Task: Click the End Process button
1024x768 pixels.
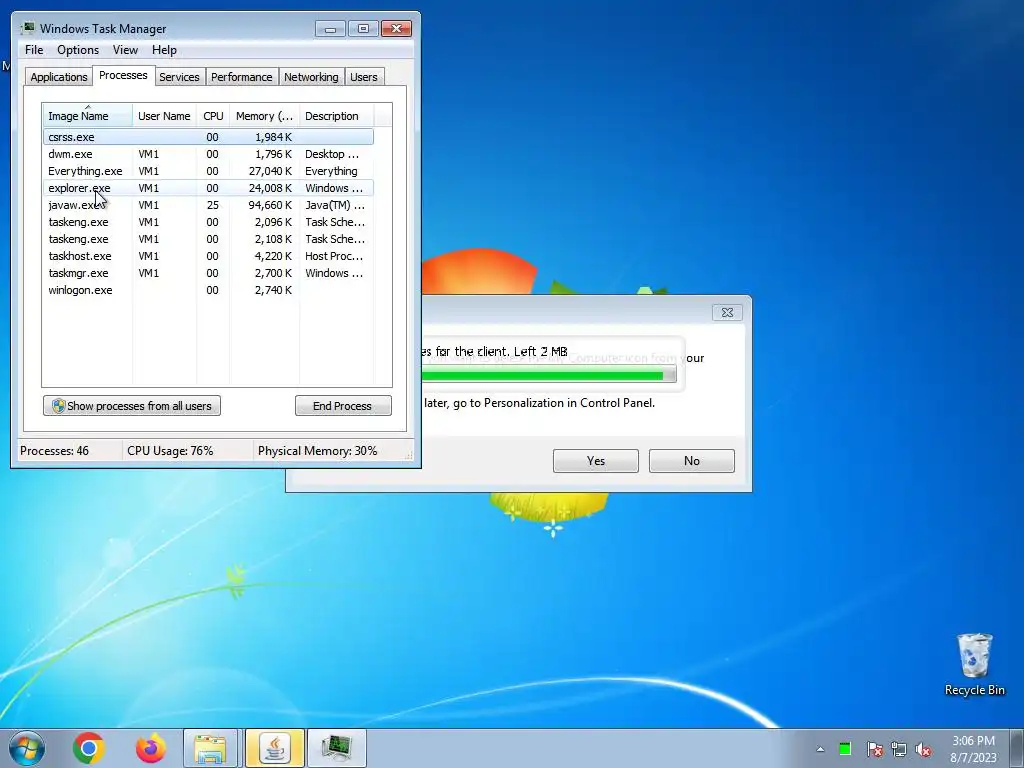Action: point(343,406)
